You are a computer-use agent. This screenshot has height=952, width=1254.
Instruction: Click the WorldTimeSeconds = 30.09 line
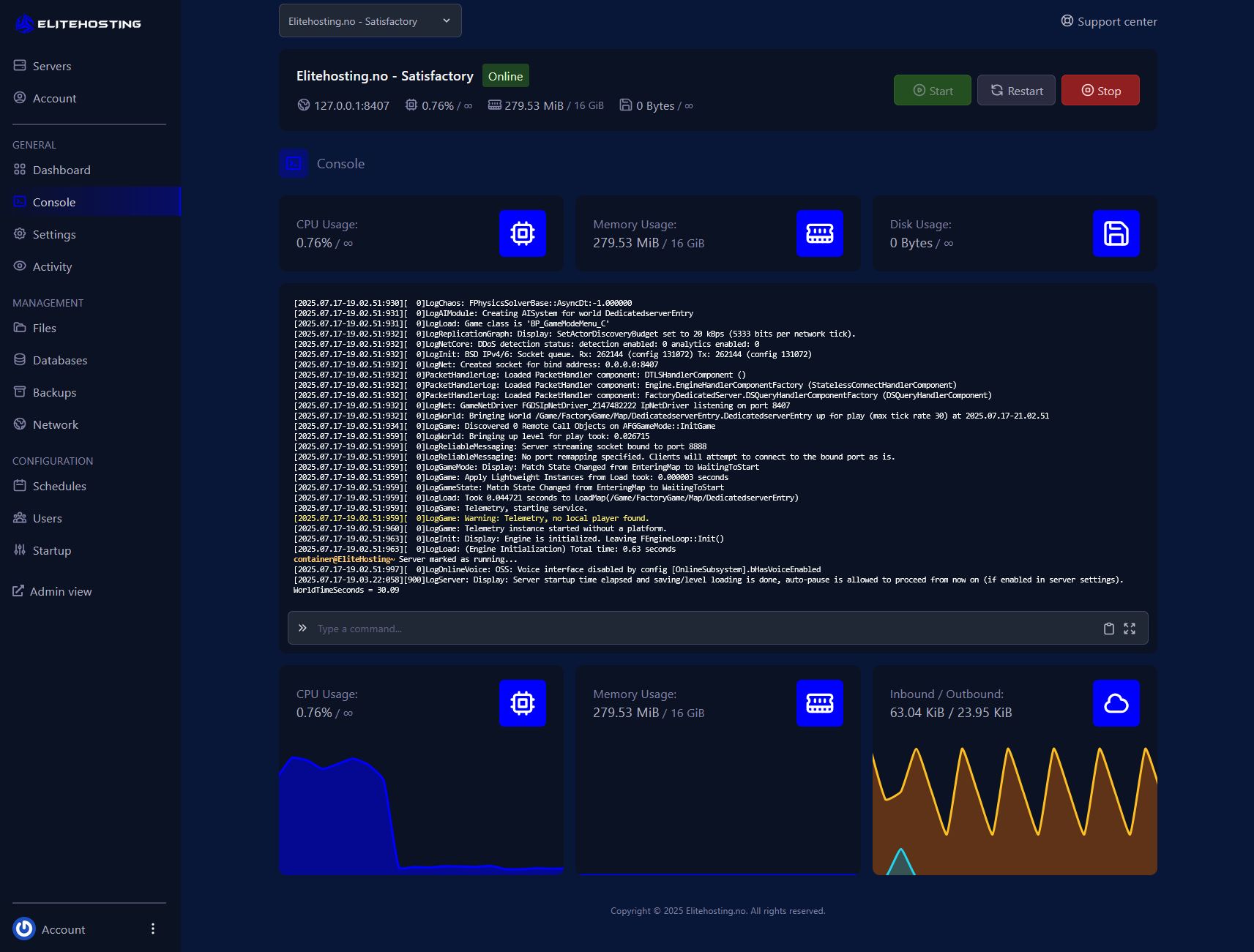[346, 590]
